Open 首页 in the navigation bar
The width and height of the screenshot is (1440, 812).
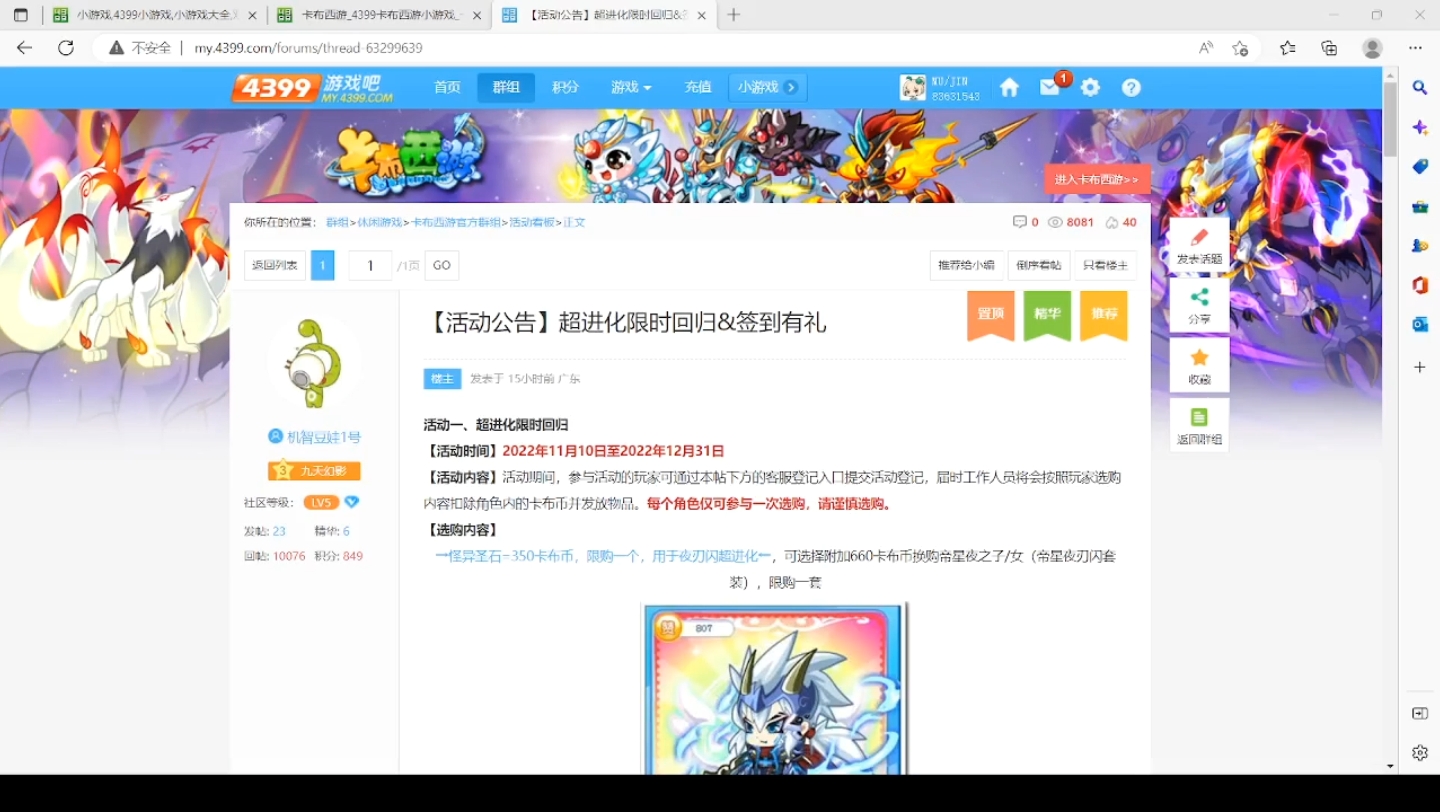[x=447, y=88]
